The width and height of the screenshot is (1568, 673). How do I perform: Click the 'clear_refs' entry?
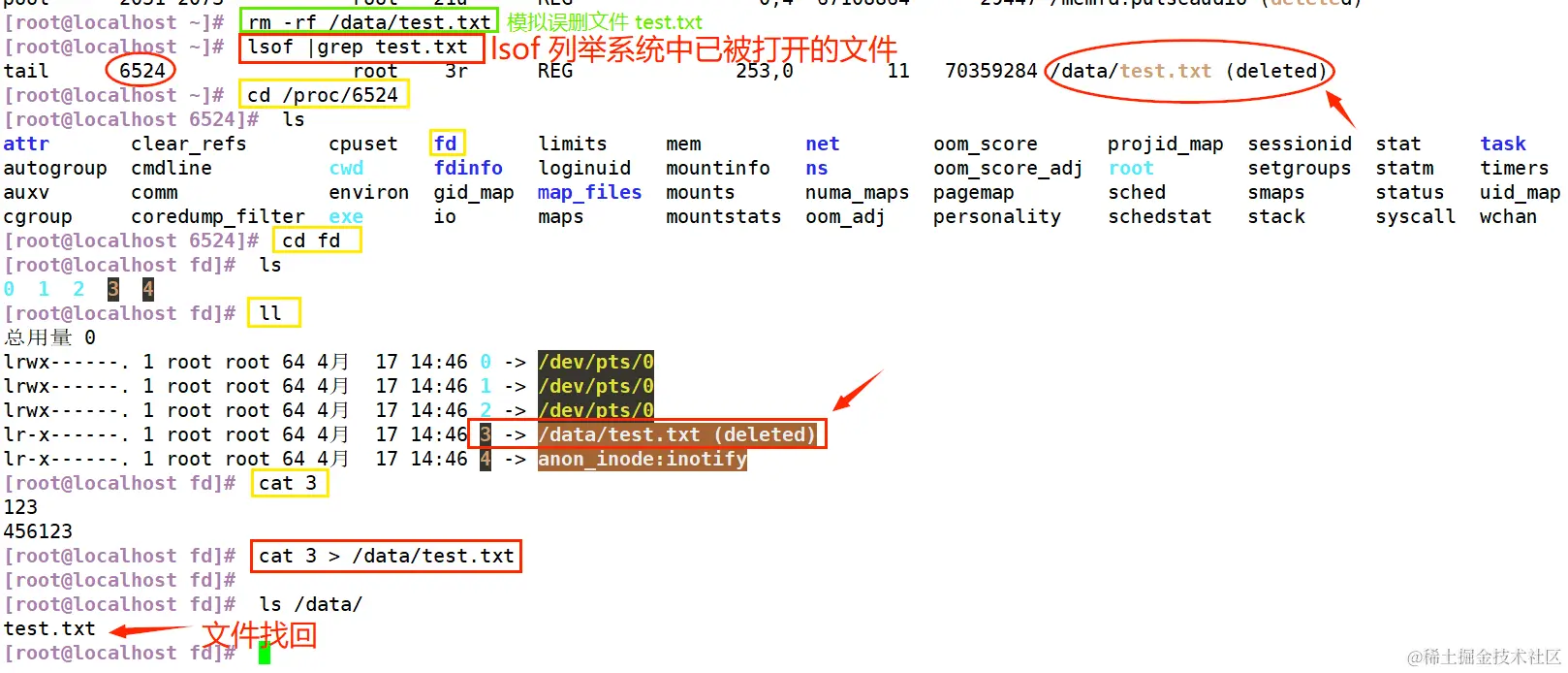tap(189, 144)
